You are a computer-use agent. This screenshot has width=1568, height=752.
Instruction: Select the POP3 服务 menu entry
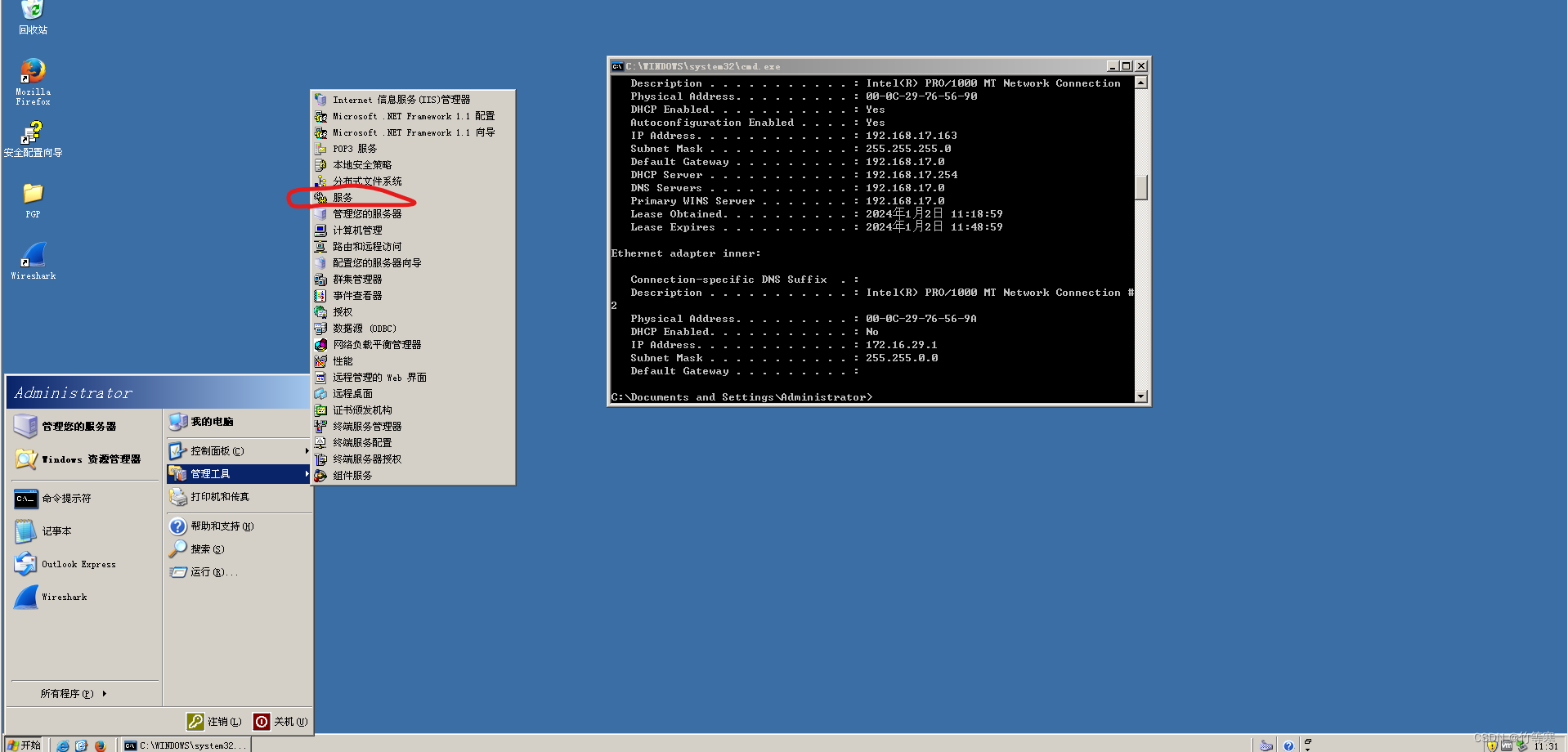coord(413,149)
